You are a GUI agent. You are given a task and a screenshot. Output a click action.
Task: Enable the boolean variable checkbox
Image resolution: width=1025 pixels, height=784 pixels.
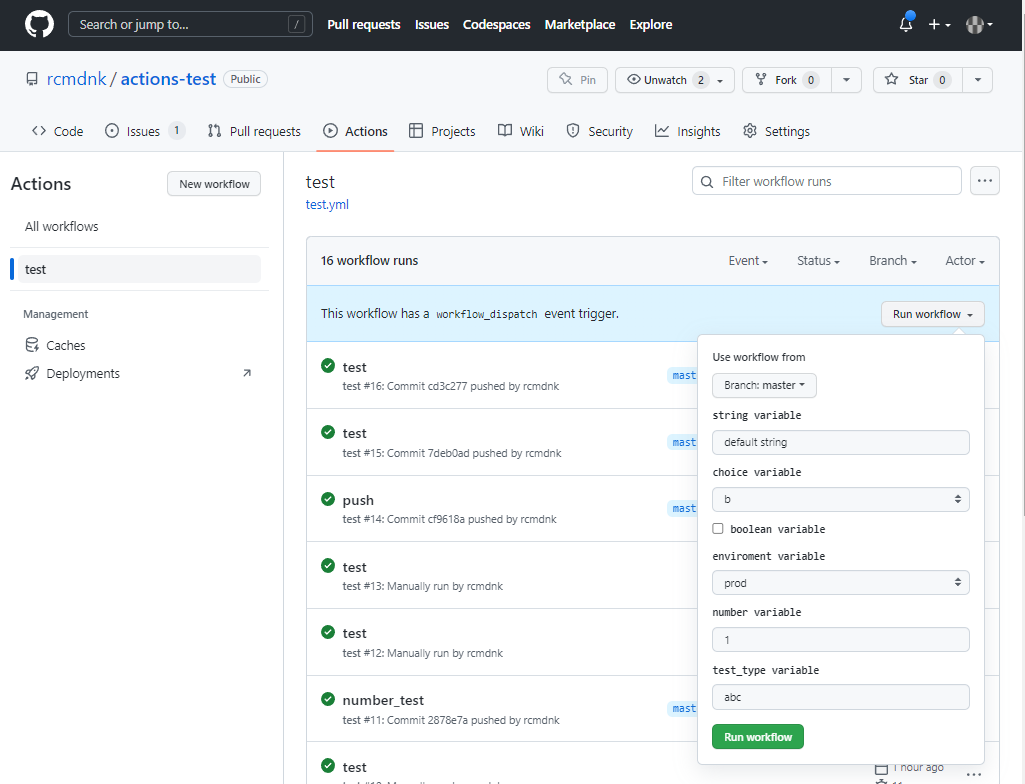pyautogui.click(x=718, y=528)
